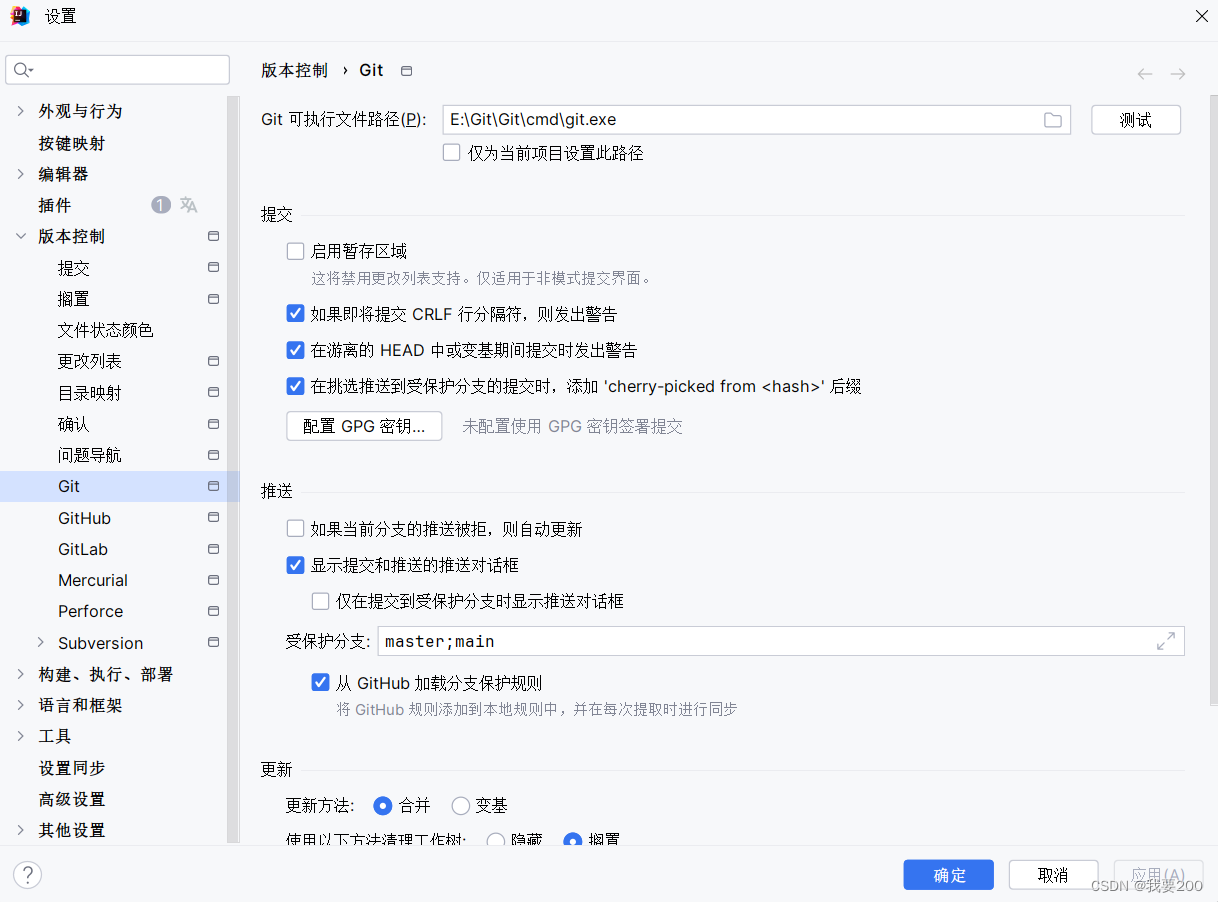The height and width of the screenshot is (902, 1218).
Task: Click the project-level icon on 更改列表 row
Action: pyautogui.click(x=213, y=361)
